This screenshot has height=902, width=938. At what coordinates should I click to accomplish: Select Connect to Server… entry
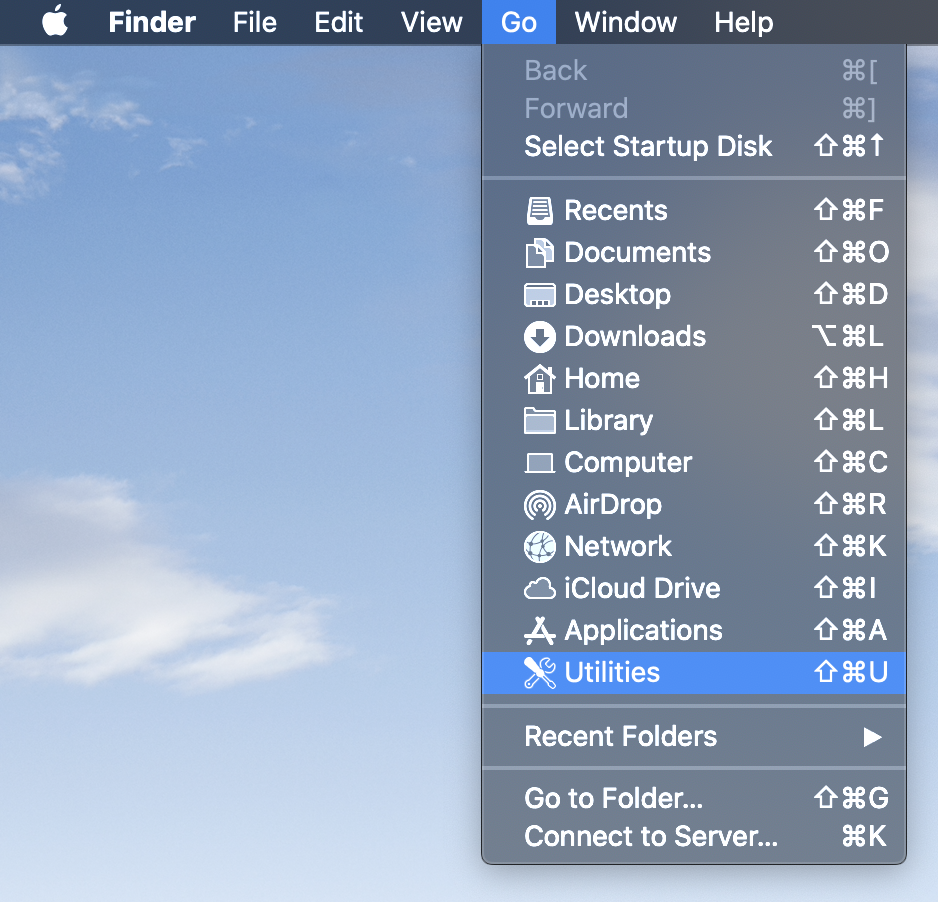[x=650, y=837]
